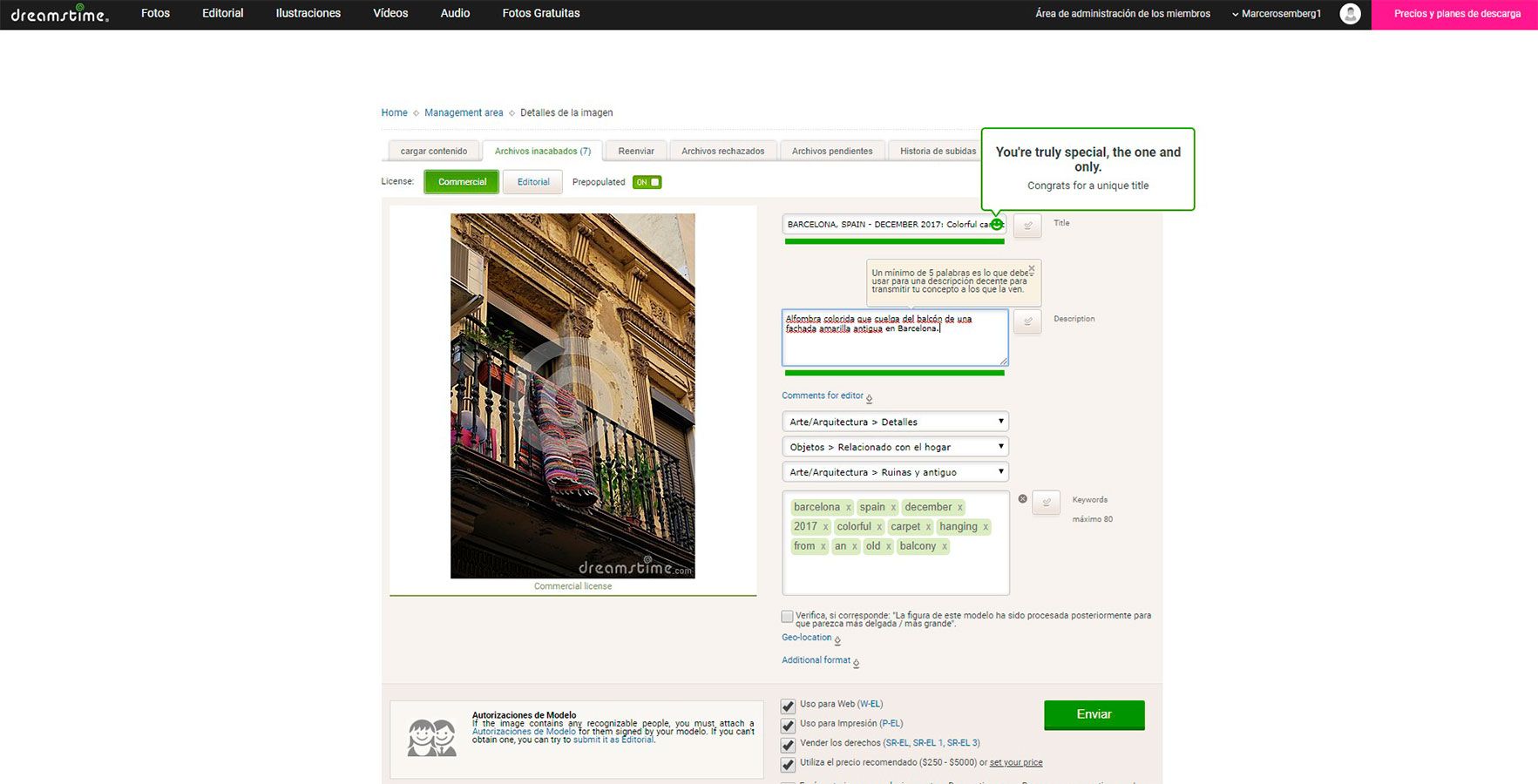Submit with the Enviar button

coord(1094,715)
